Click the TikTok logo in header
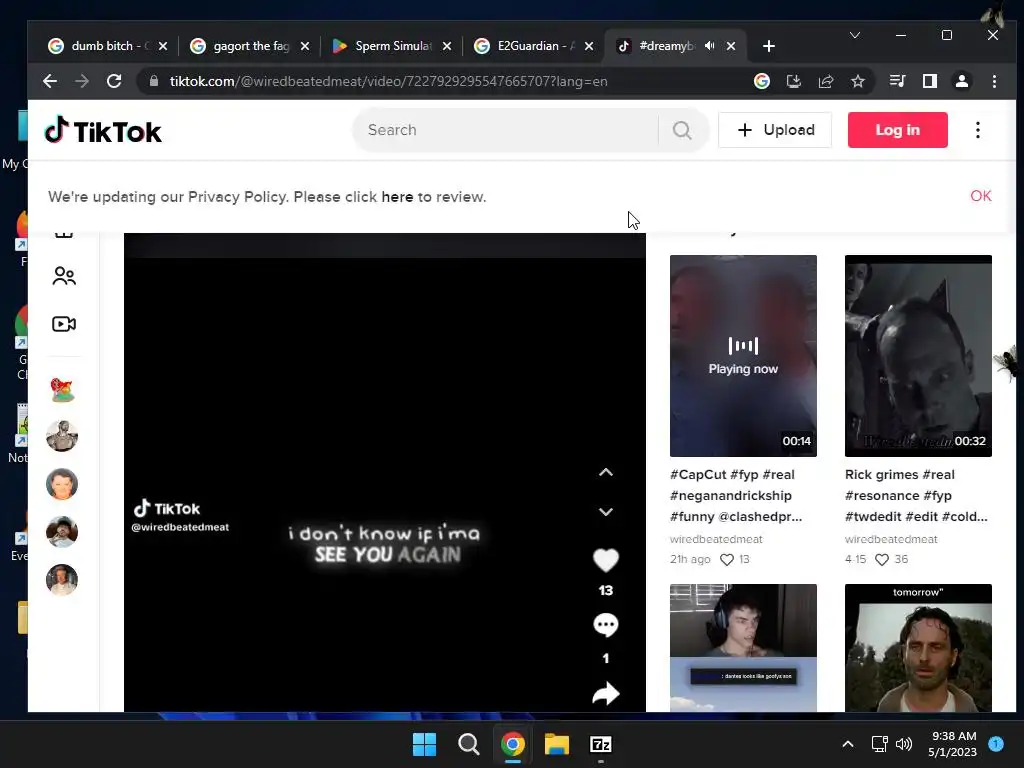Image resolution: width=1024 pixels, height=768 pixels. click(x=103, y=131)
